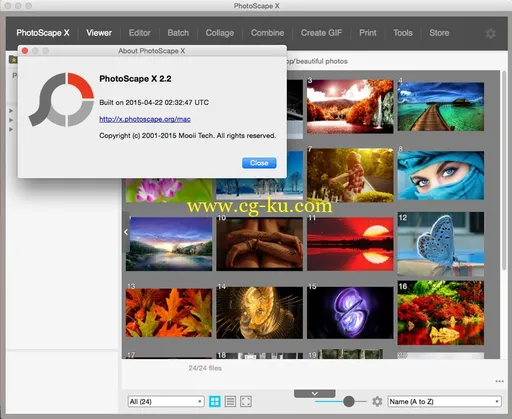Switch to list view mode
This screenshot has height=419, width=512.
[230, 401]
